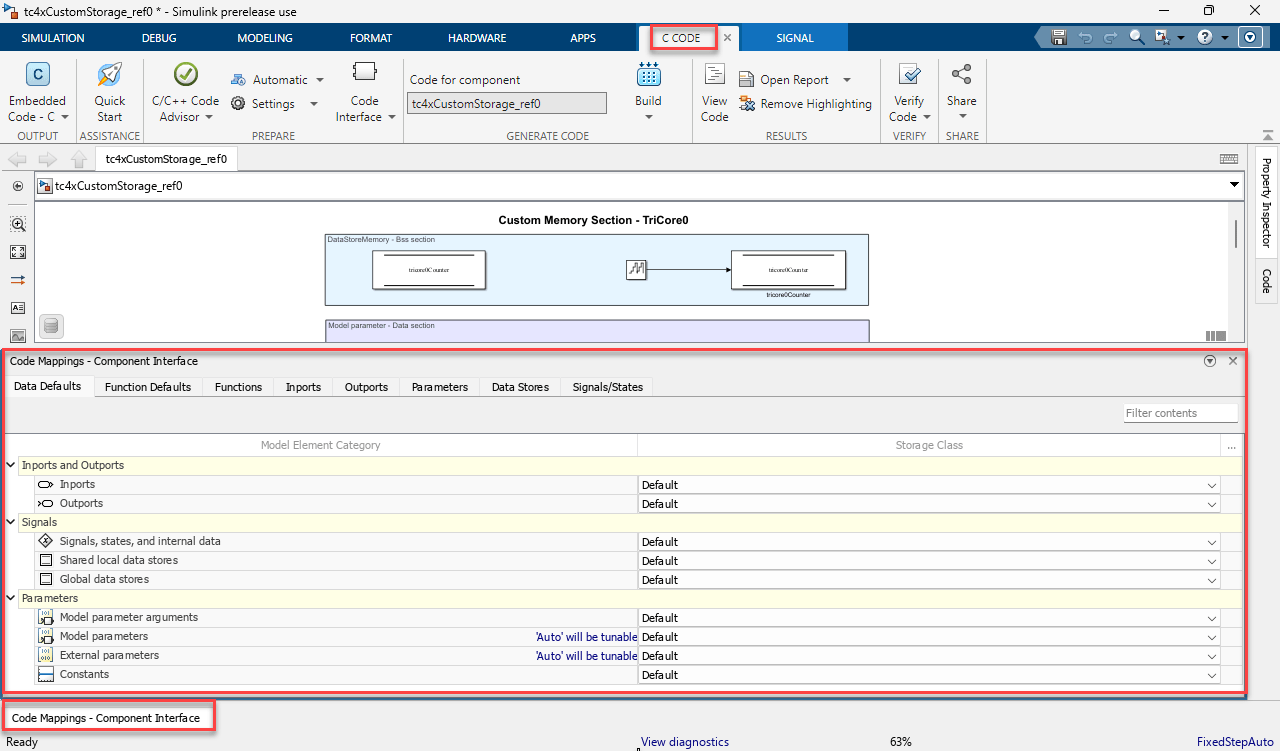Open Verify Code tools

[x=909, y=90]
